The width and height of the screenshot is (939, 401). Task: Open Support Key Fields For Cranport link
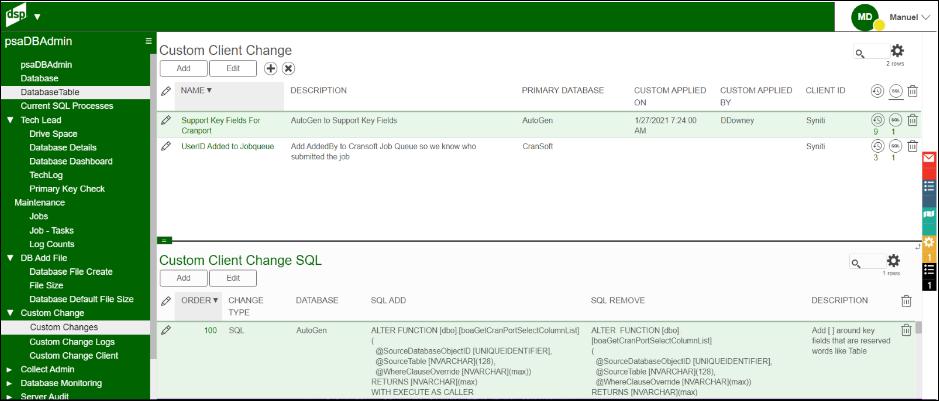(220, 124)
